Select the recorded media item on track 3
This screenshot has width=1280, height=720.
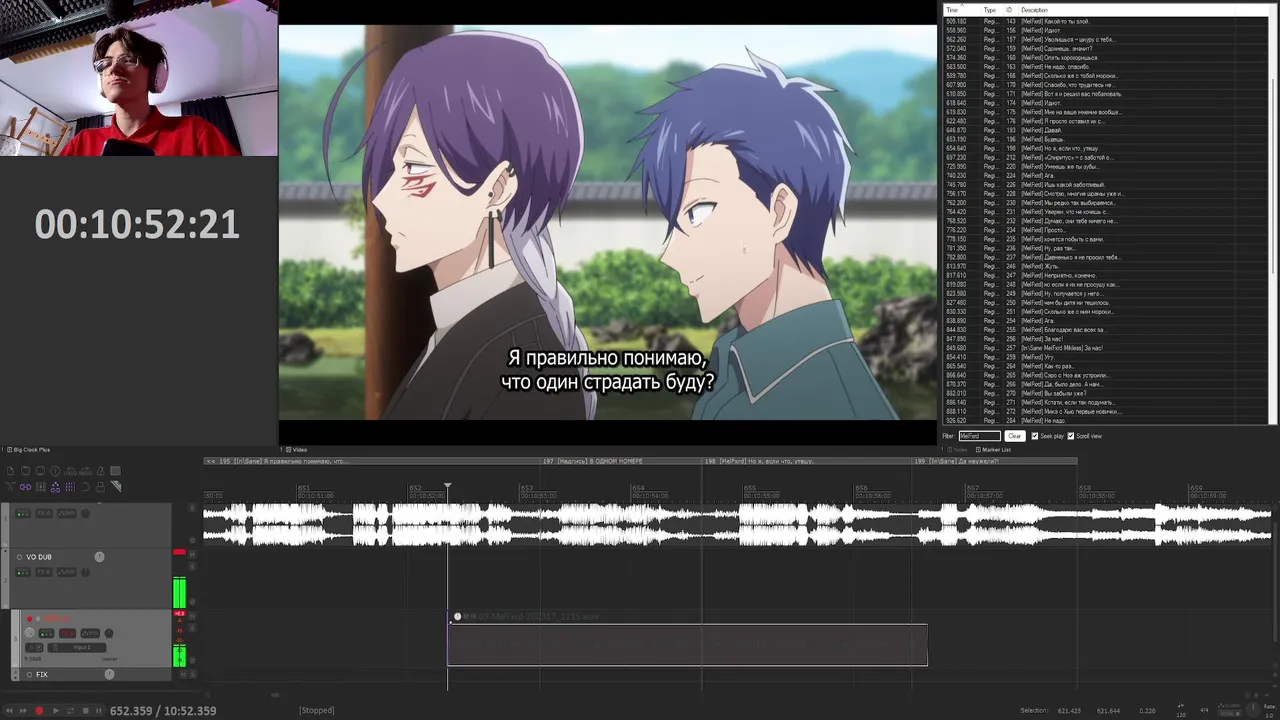tap(687, 644)
